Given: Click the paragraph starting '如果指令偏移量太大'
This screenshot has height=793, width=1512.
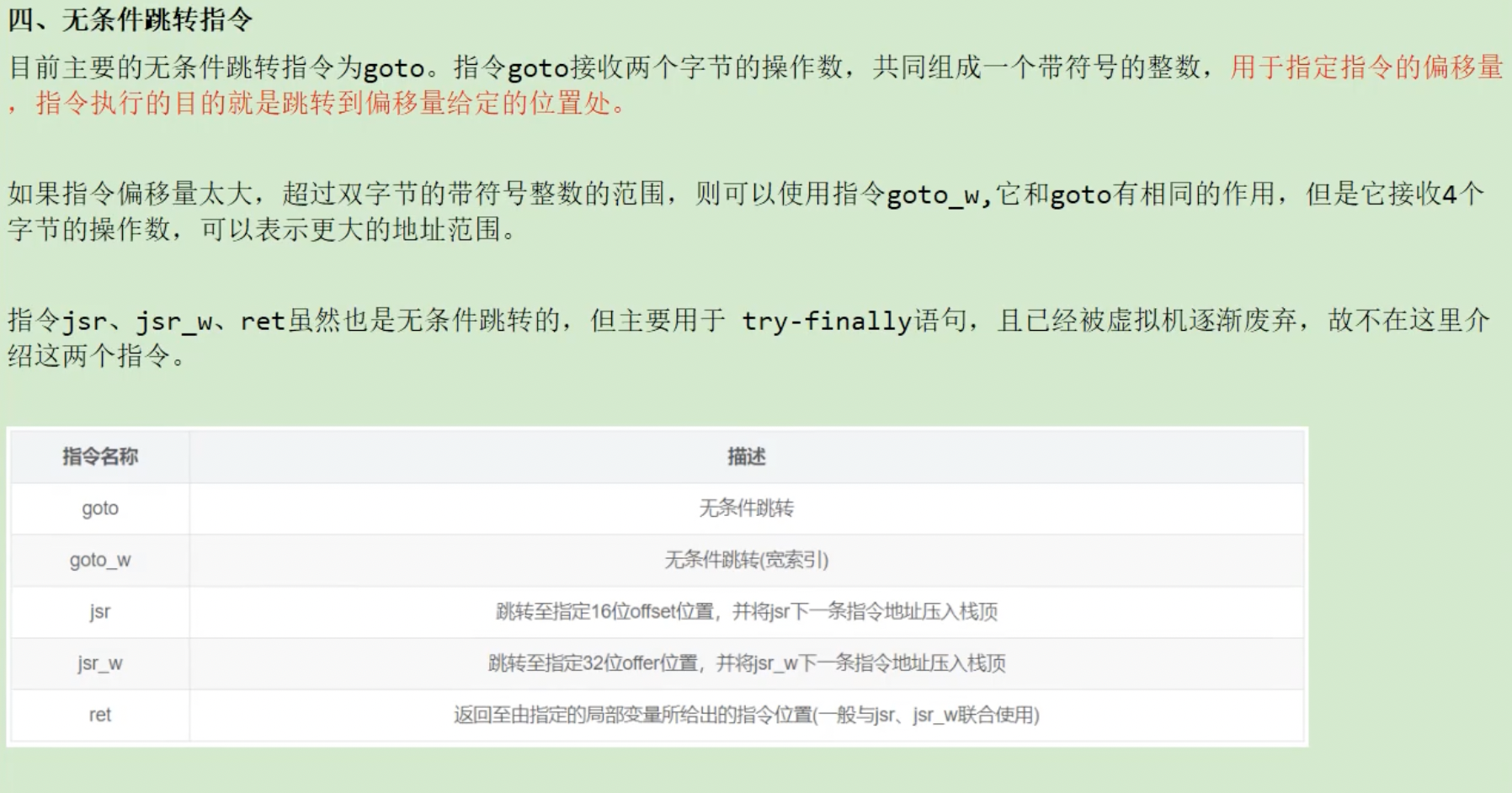Looking at the screenshot, I should (746, 211).
